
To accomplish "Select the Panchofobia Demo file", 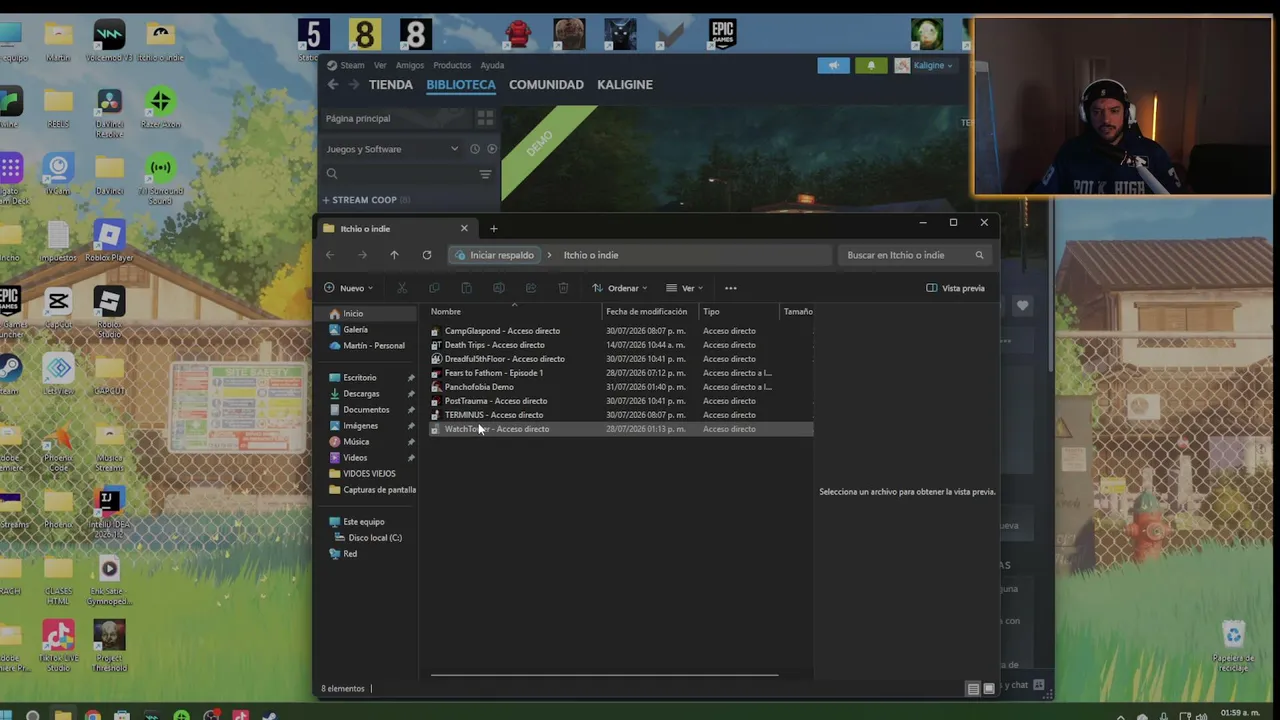I will (620, 387).
